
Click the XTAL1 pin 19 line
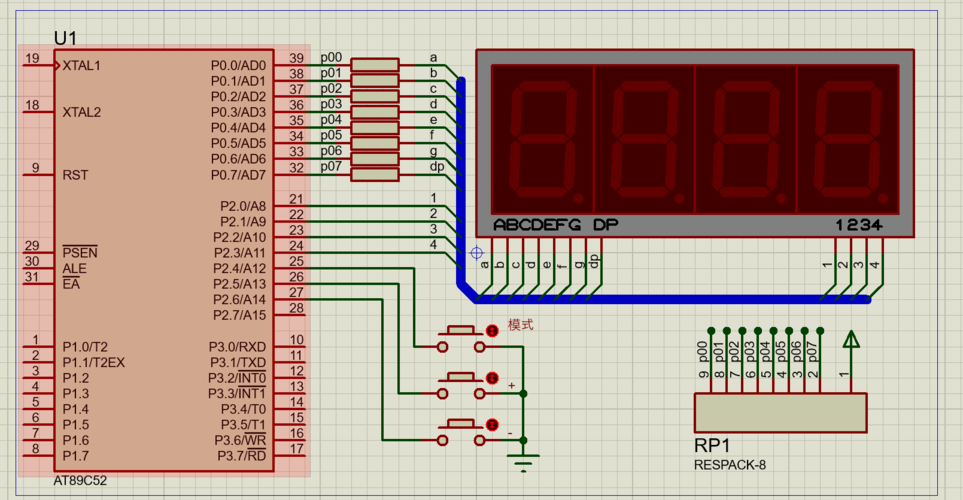(x=36, y=66)
